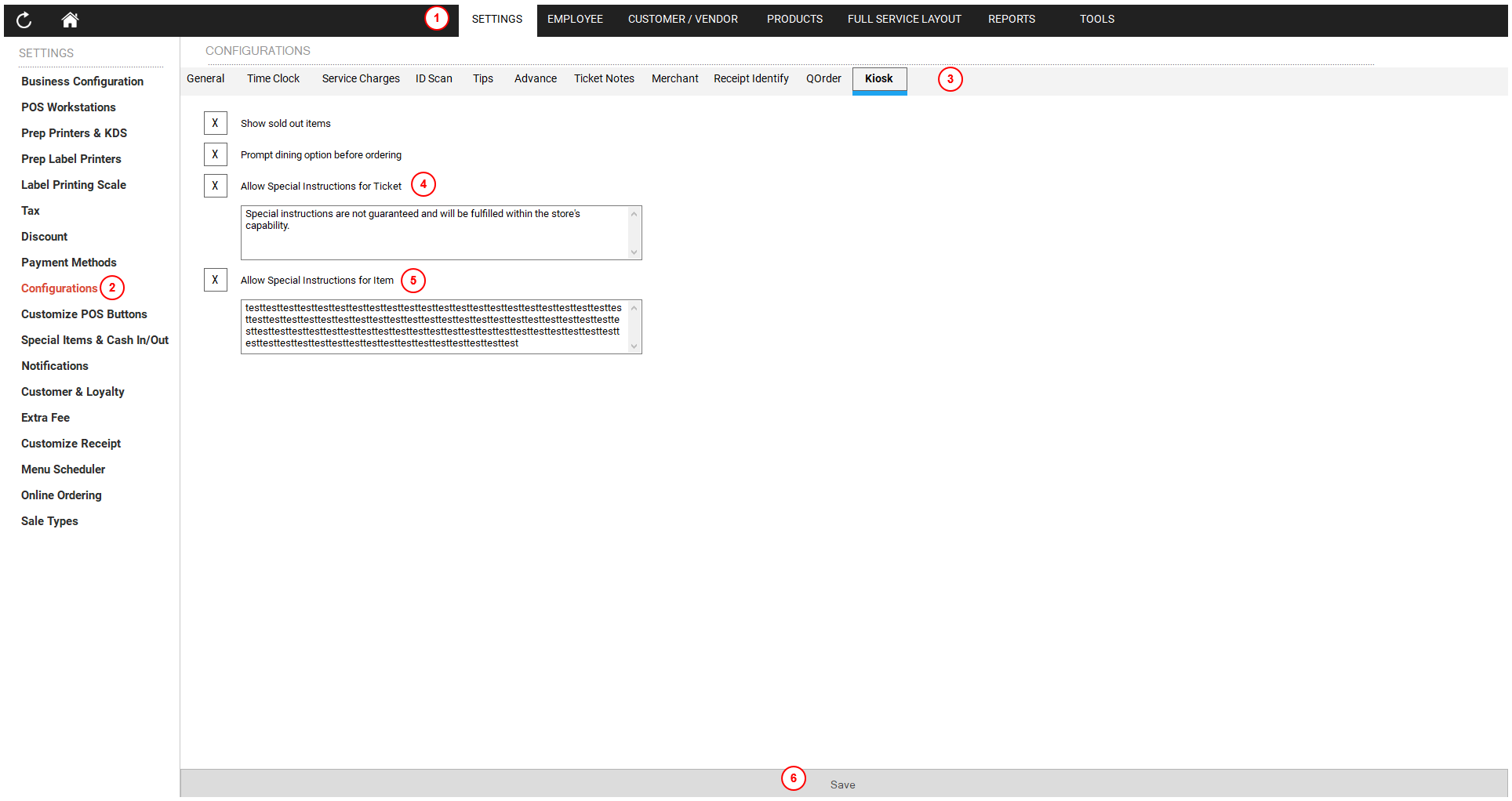Switch to the Ticket Notes tab

[x=604, y=79]
